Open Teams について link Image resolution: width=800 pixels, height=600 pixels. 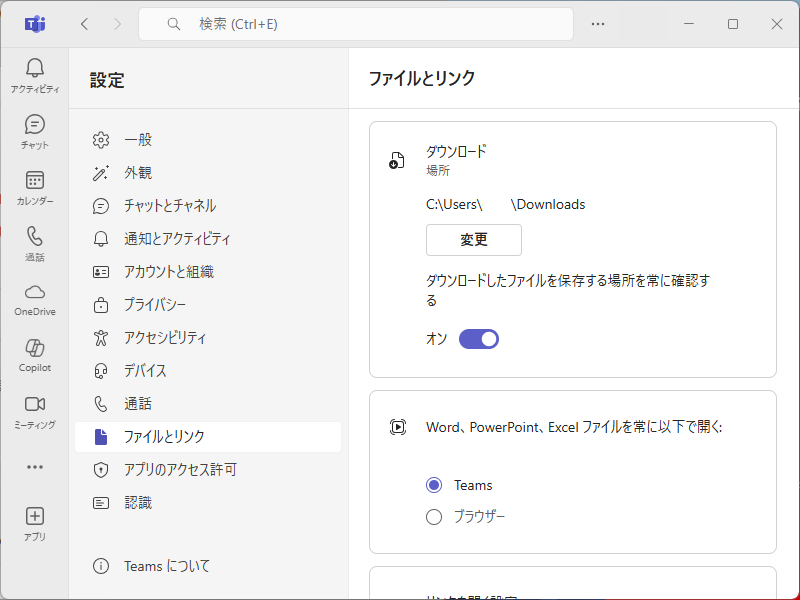167,566
